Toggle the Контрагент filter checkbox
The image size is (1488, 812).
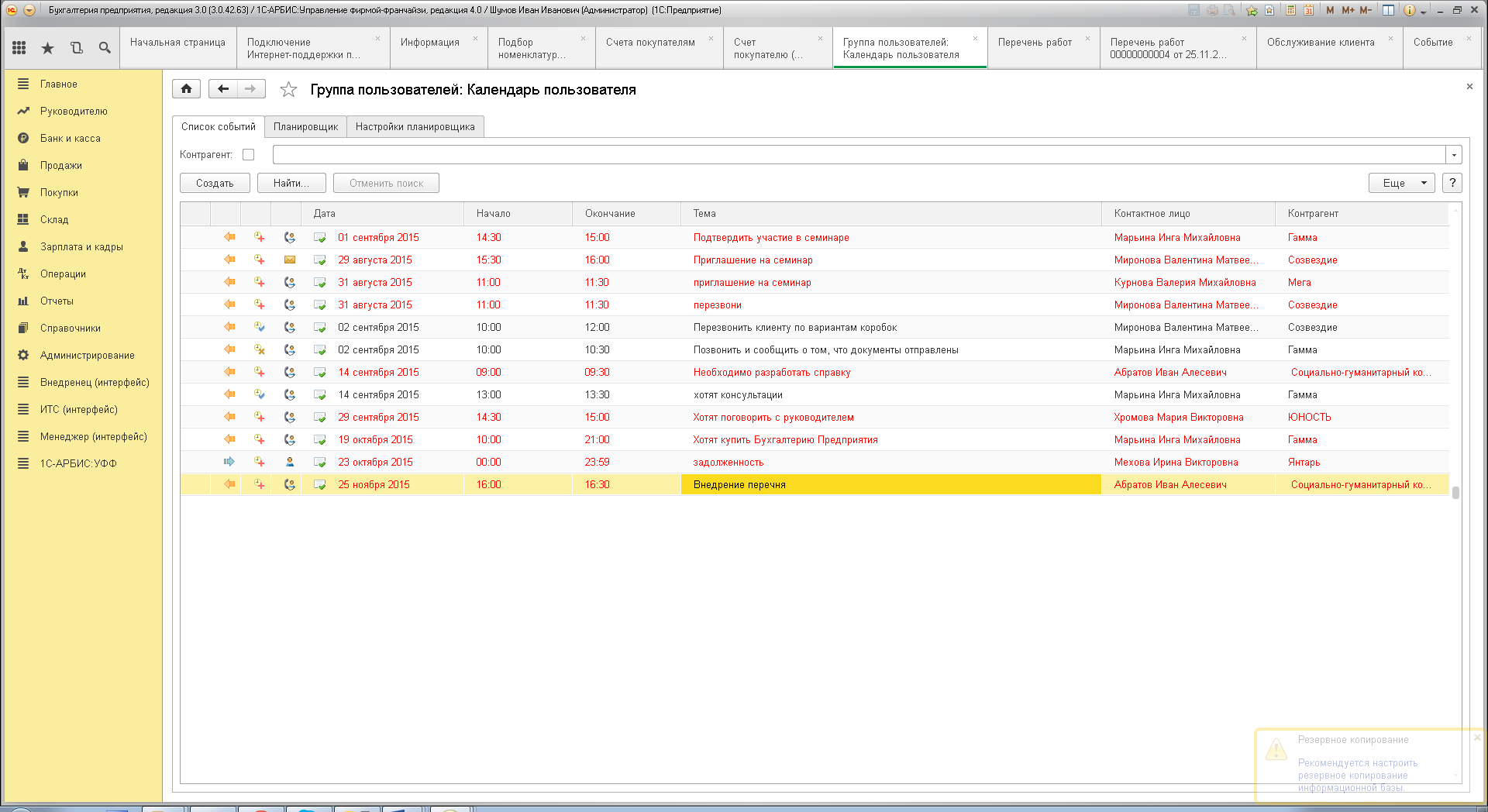(x=248, y=155)
